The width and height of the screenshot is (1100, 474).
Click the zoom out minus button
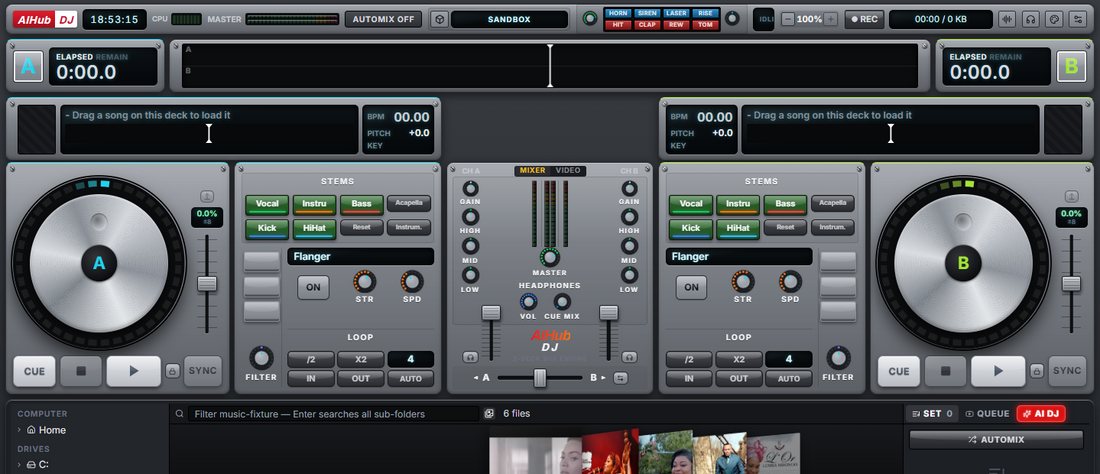788,19
